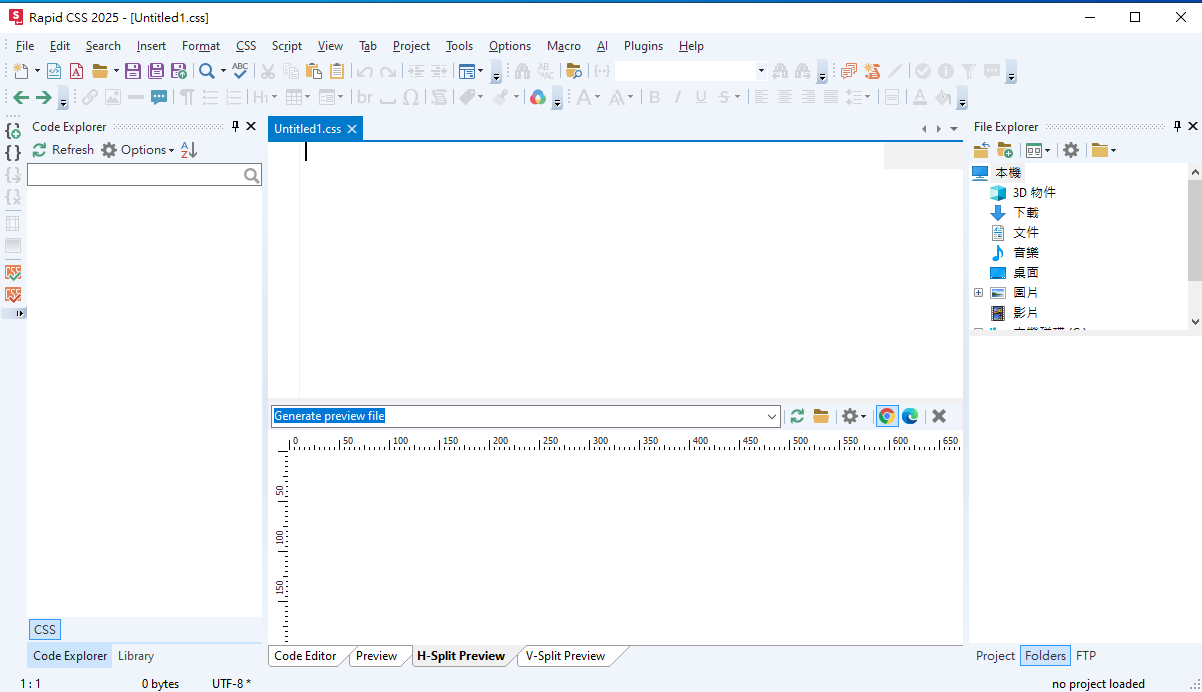The width and height of the screenshot is (1202, 692).
Task: Sort Code Explorer alphabetically with A-Z icon
Action: [189, 150]
